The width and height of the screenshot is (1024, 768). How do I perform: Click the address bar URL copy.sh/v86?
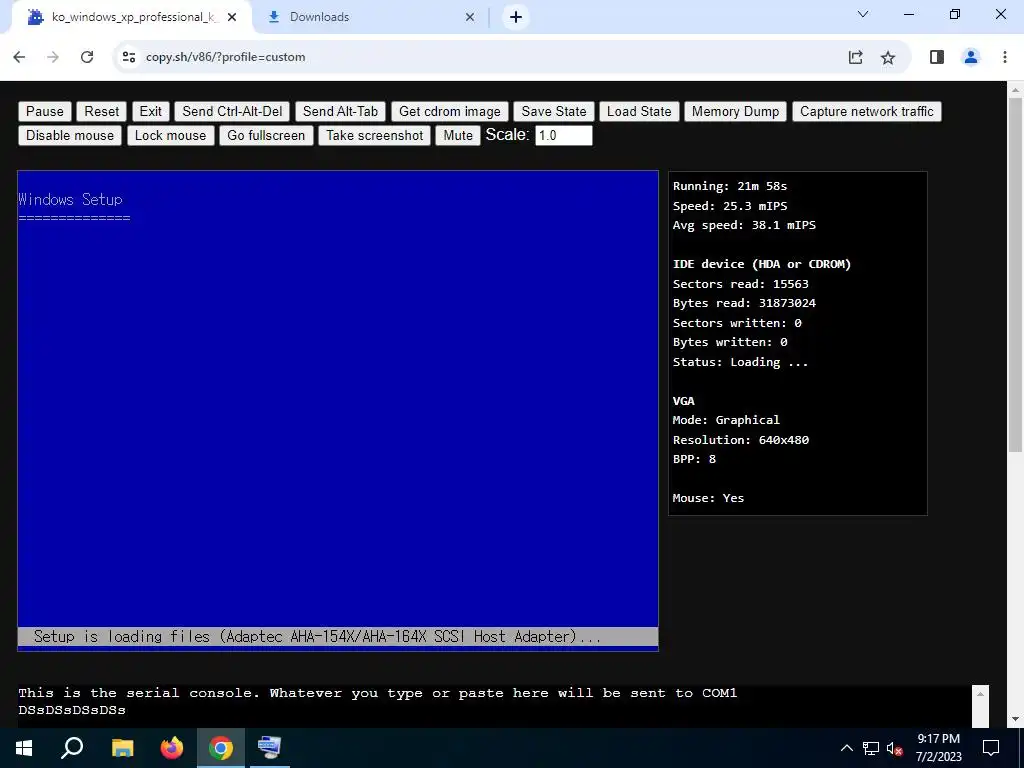(225, 57)
